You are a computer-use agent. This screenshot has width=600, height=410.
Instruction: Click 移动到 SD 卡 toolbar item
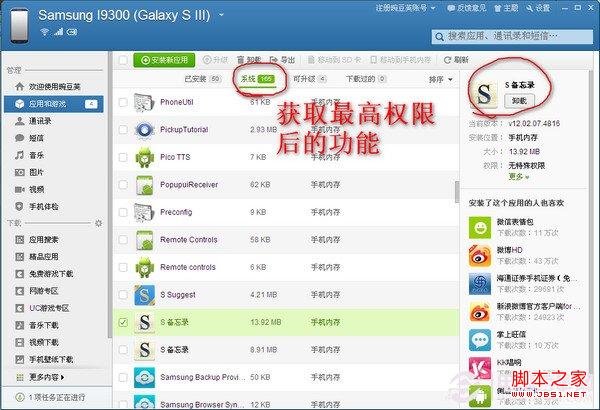click(x=334, y=60)
